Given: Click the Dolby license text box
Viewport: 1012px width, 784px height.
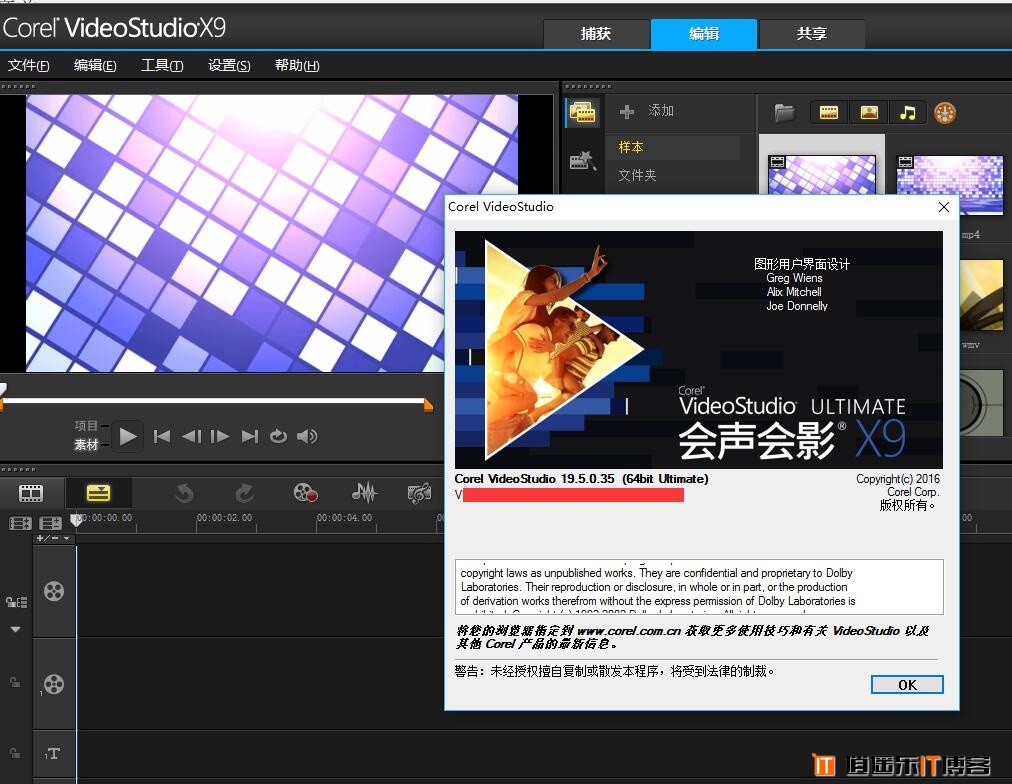Looking at the screenshot, I should pos(699,587).
